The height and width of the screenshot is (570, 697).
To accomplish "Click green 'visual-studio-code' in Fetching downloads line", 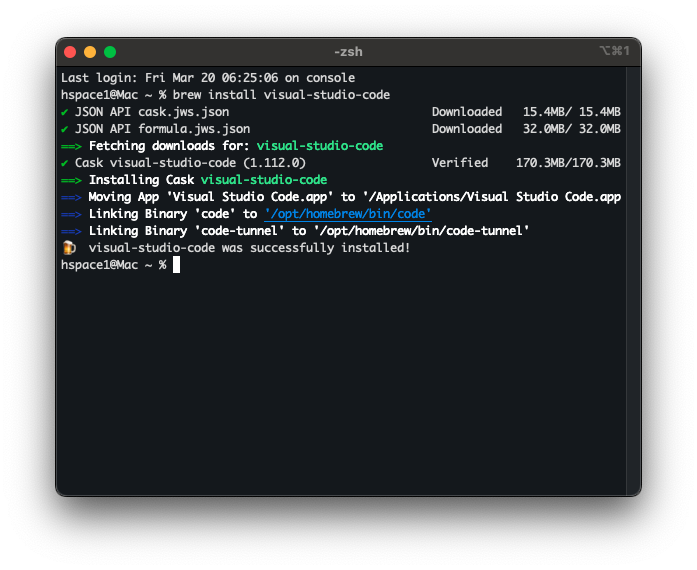I will 320,146.
